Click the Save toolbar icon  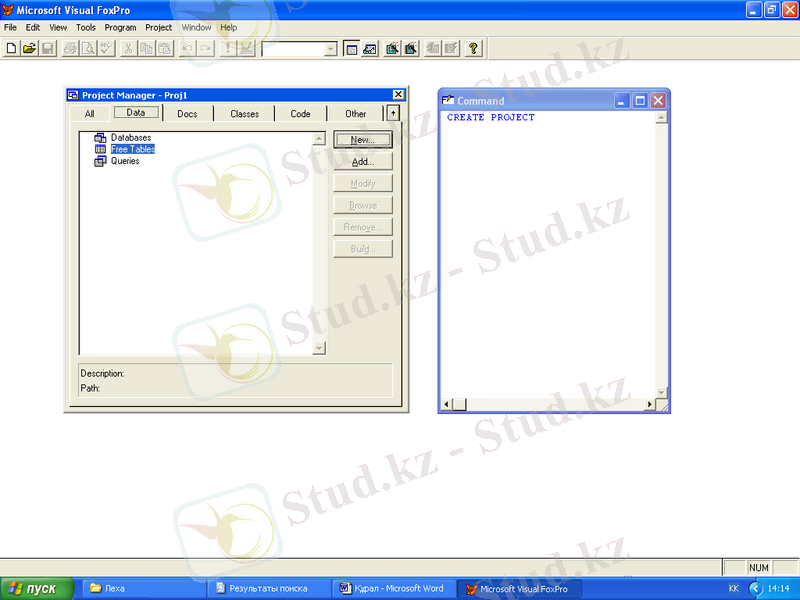click(48, 48)
